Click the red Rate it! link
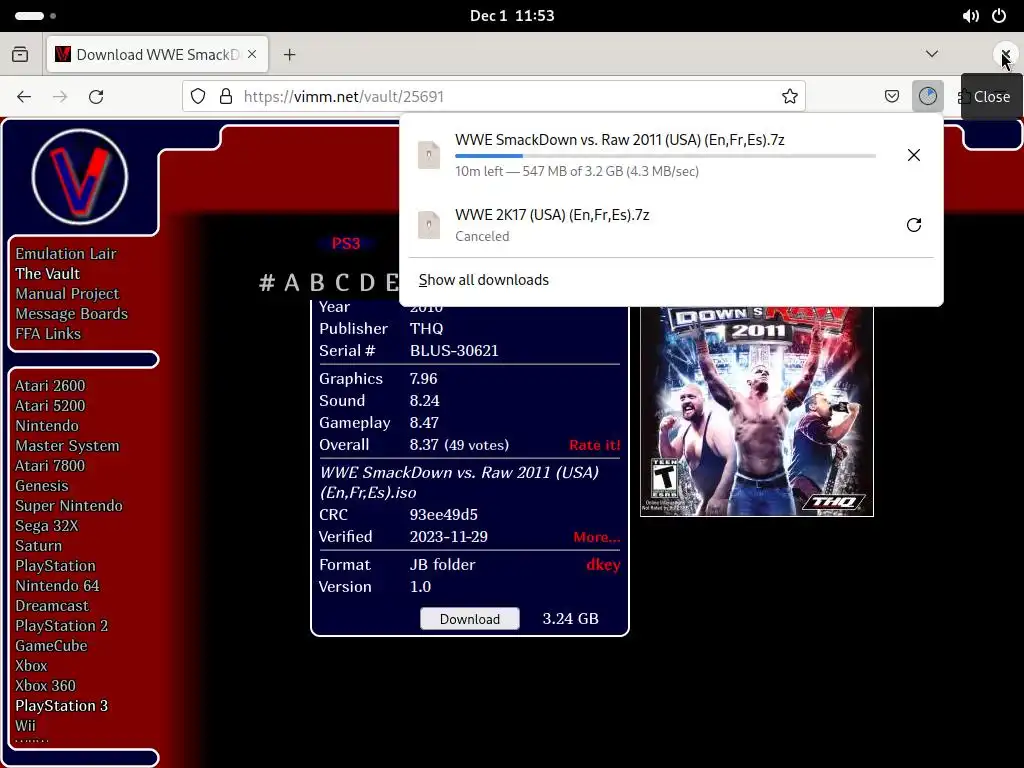The width and height of the screenshot is (1024, 768). click(594, 445)
